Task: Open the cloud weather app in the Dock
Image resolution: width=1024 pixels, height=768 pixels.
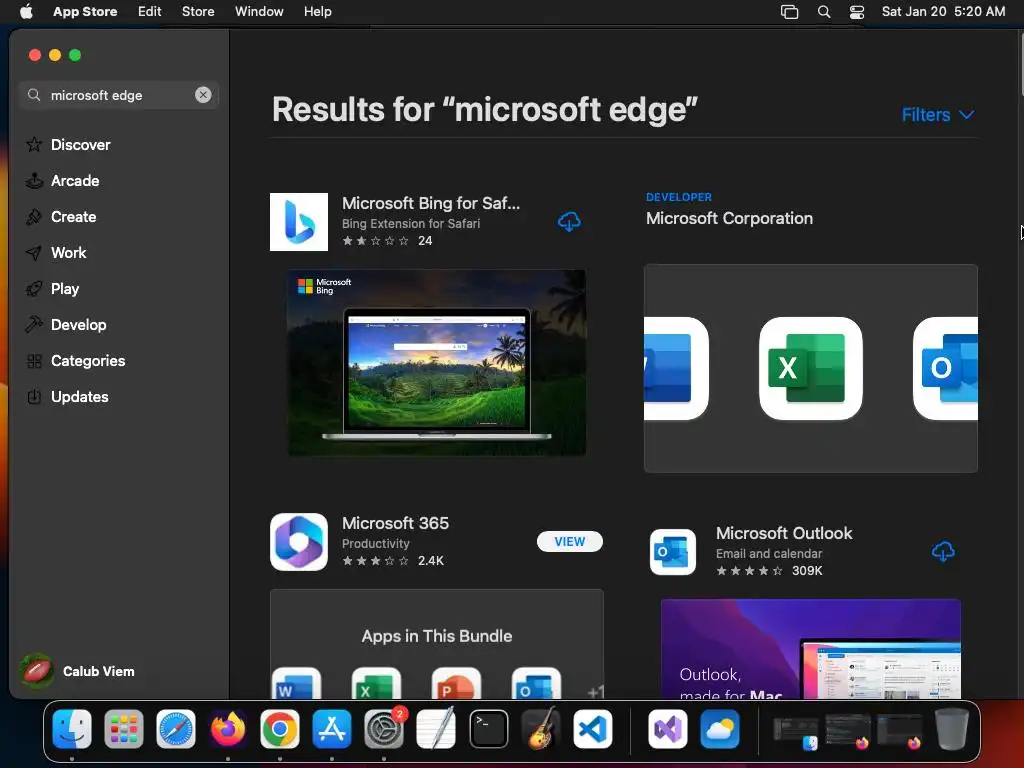Action: (720, 729)
